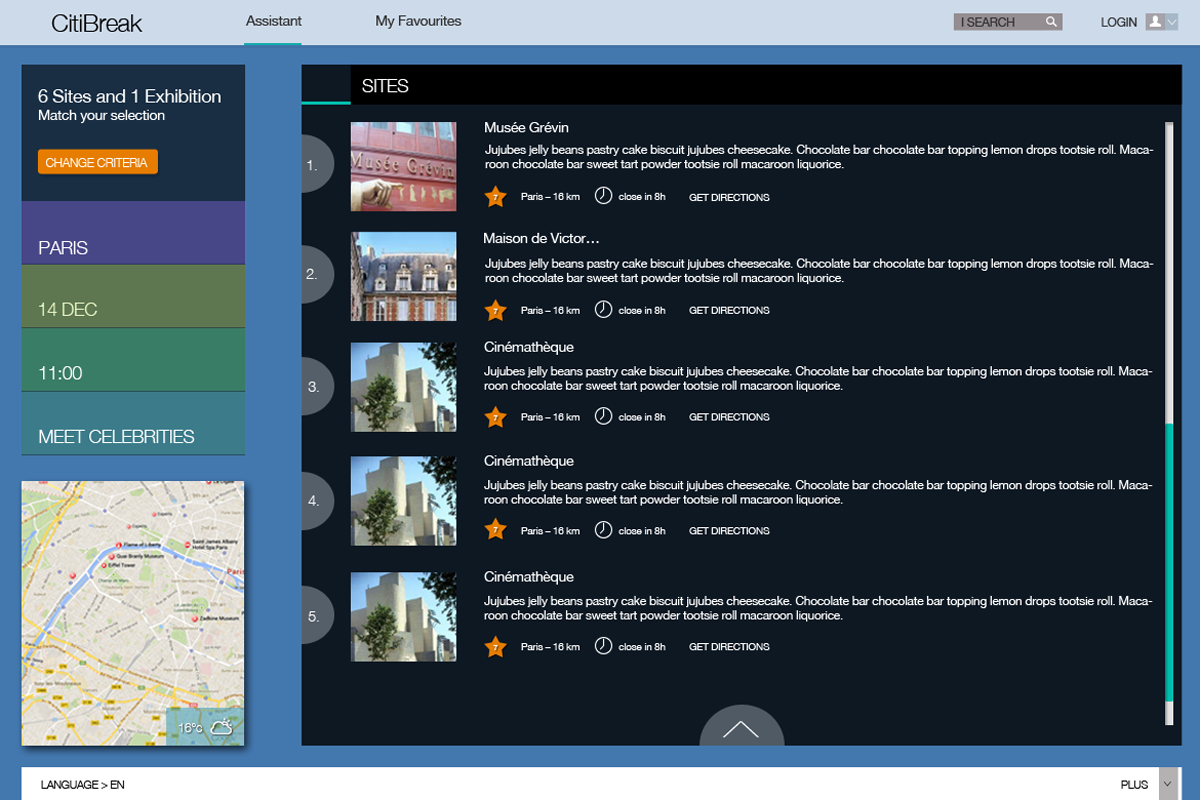Click the magnifier icon in the search box
Viewport: 1200px width, 800px height.
pos(1051,22)
